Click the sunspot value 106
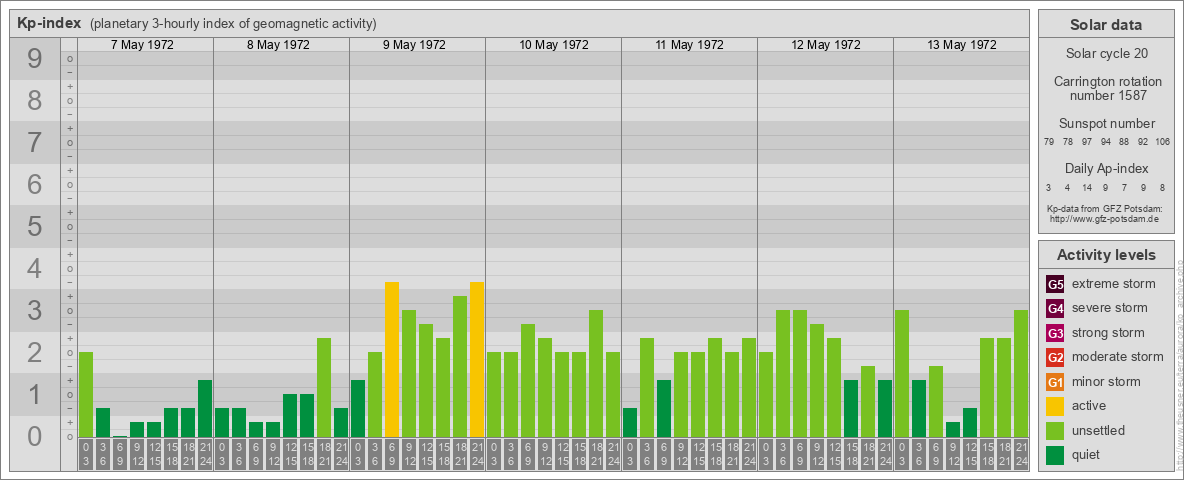Screen dimensions: 1184x480 point(1163,142)
